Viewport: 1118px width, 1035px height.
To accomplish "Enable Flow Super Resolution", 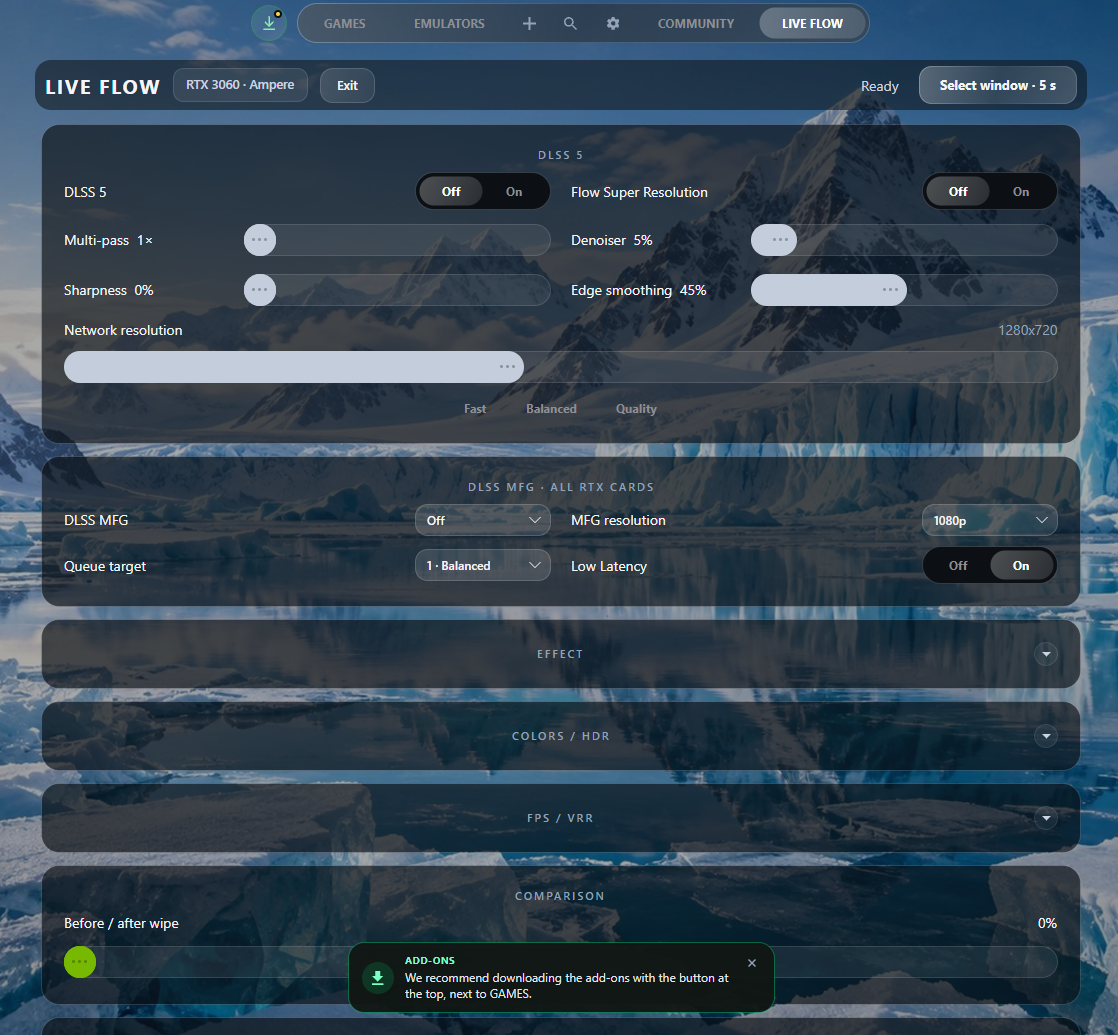I will [1021, 192].
